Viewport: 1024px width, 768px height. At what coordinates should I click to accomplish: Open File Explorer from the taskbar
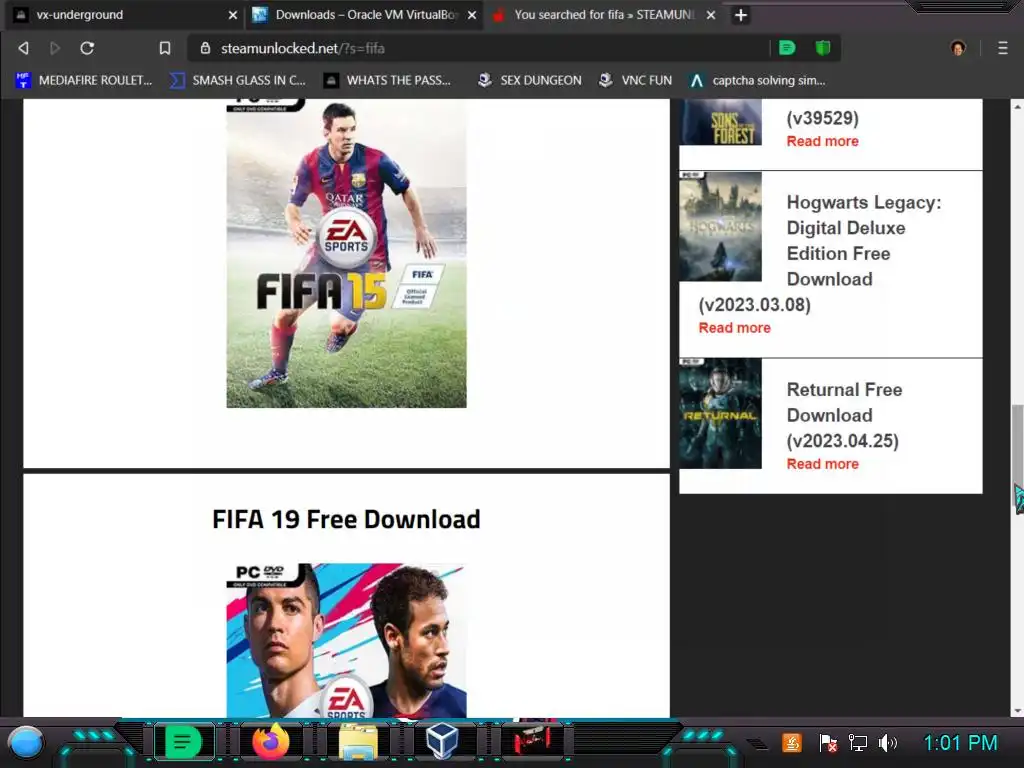coord(359,743)
